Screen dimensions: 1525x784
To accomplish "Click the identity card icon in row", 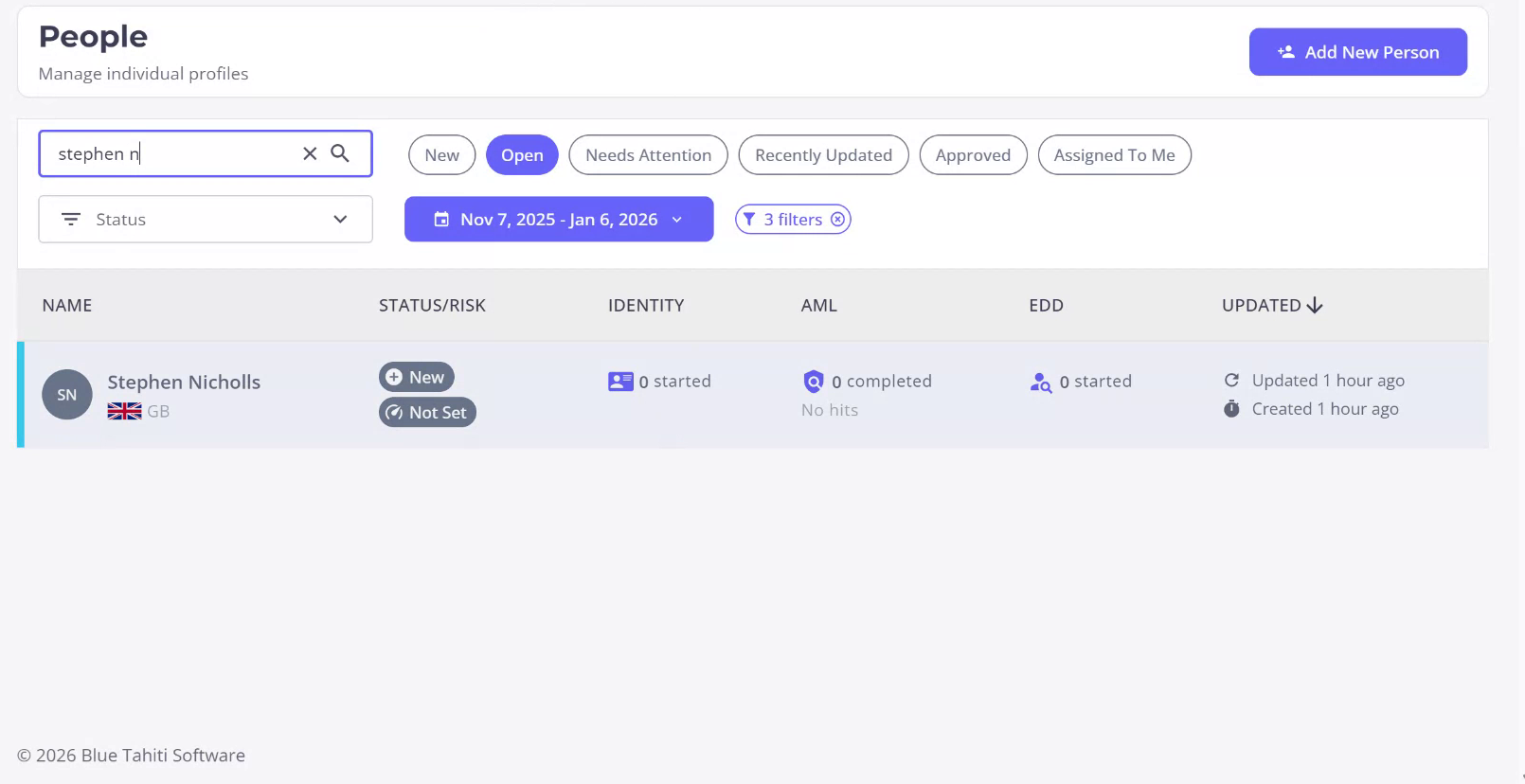I will coord(620,382).
